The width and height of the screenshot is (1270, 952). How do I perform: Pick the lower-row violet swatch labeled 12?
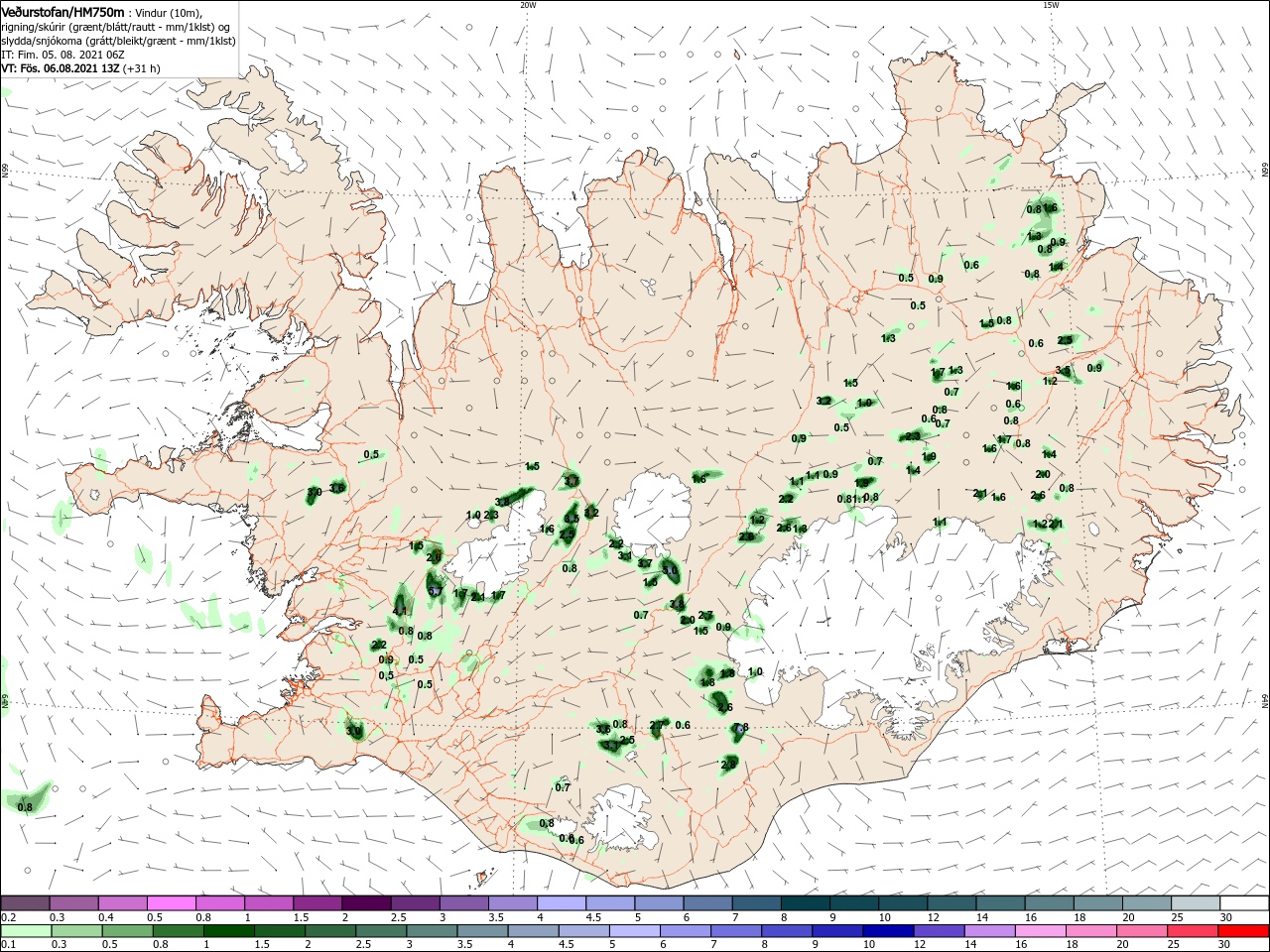tap(937, 931)
